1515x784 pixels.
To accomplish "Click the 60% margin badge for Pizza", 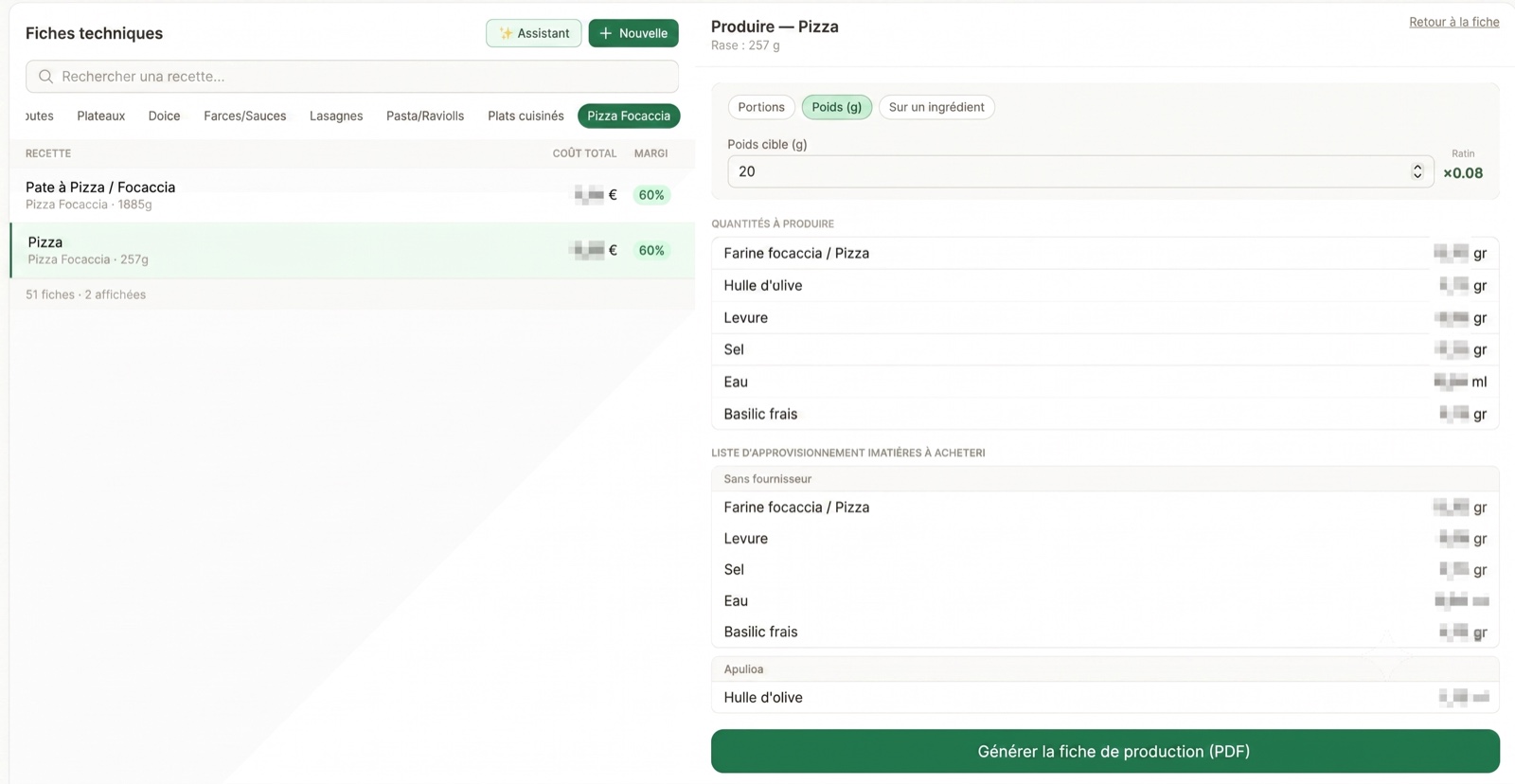I will (x=651, y=250).
